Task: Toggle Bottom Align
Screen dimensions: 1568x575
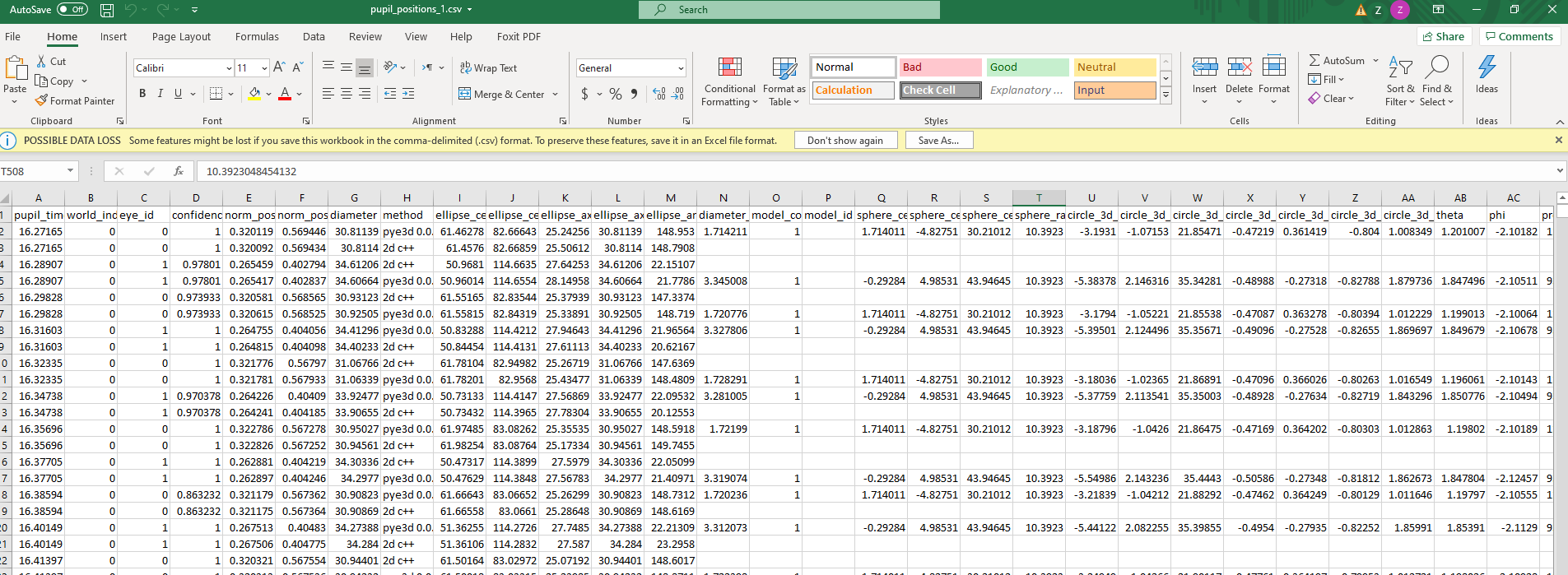Action: 365,67
